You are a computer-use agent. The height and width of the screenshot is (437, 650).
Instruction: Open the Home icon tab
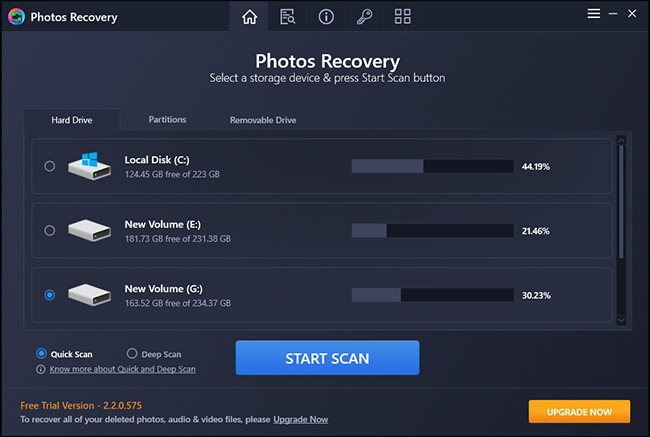coord(250,16)
